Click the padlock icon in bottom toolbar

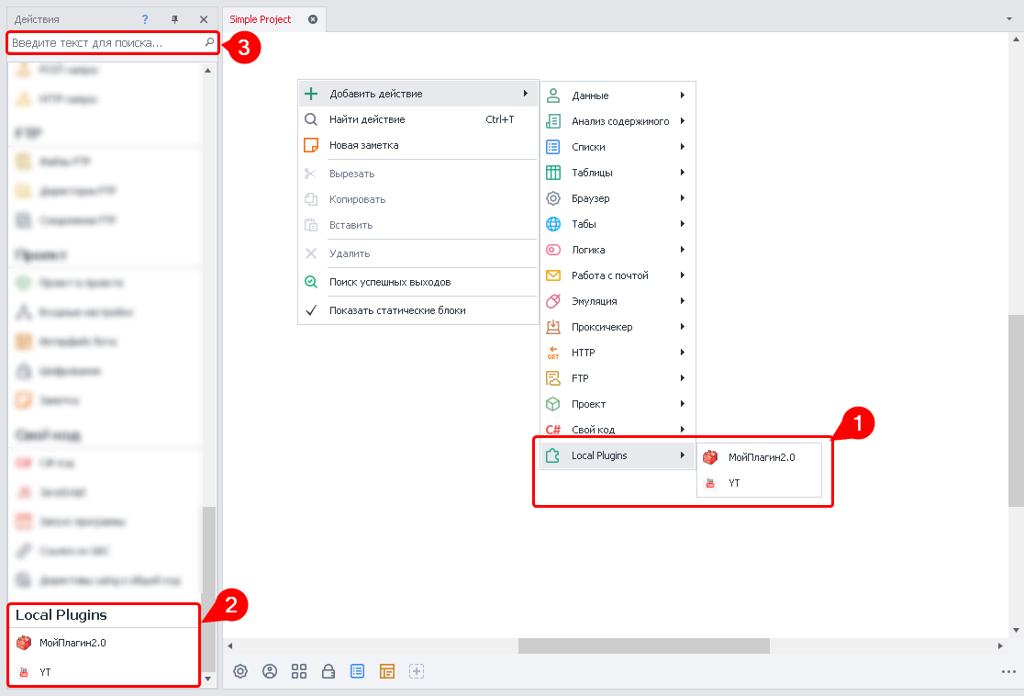pyautogui.click(x=328, y=672)
